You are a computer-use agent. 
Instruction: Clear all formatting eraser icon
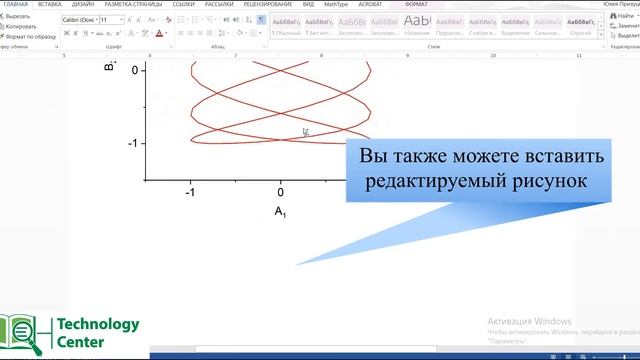[x=168, y=20]
